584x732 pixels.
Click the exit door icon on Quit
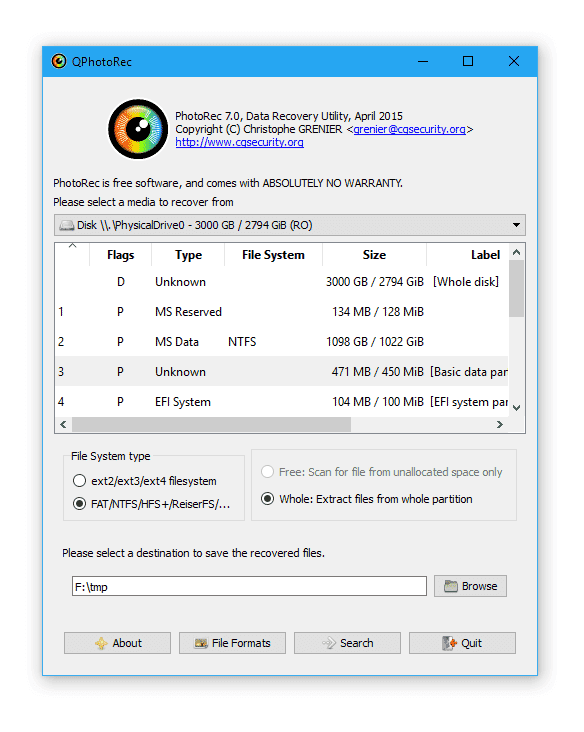[449, 643]
